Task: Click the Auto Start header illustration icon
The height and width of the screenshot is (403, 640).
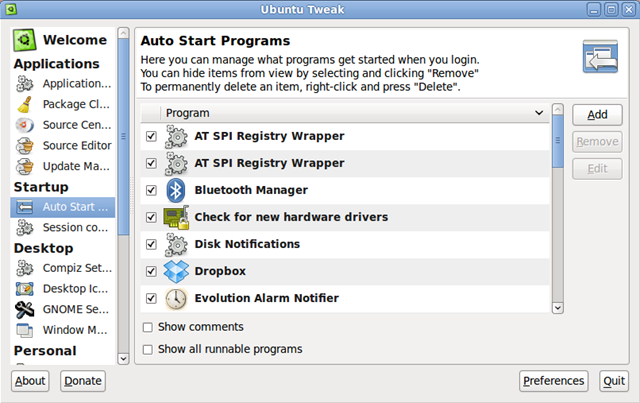Action: coord(600,56)
